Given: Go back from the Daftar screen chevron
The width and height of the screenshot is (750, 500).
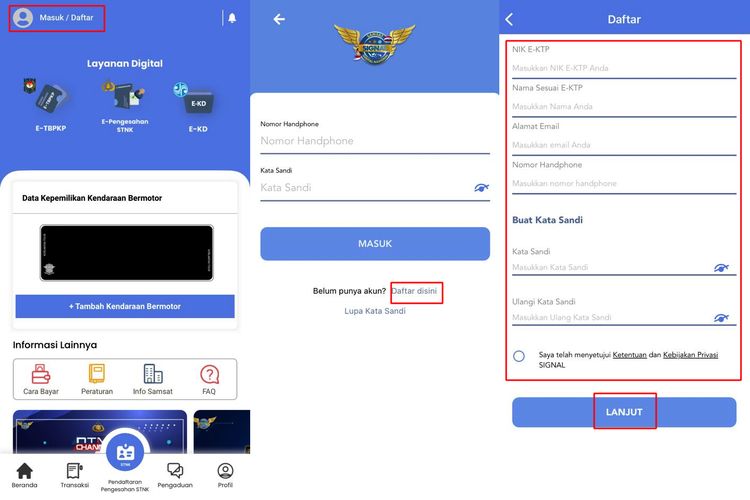Looking at the screenshot, I should (509, 19).
